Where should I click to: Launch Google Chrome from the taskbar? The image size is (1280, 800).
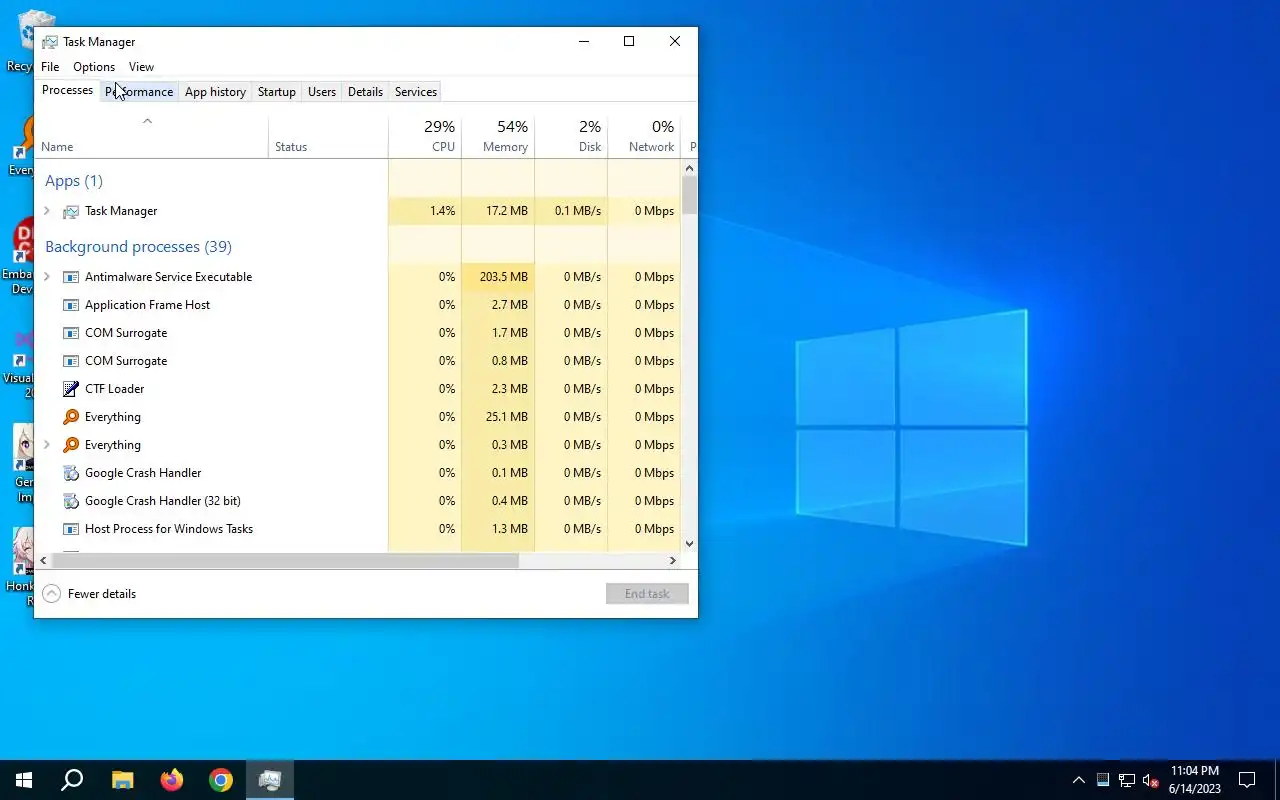tap(221, 780)
